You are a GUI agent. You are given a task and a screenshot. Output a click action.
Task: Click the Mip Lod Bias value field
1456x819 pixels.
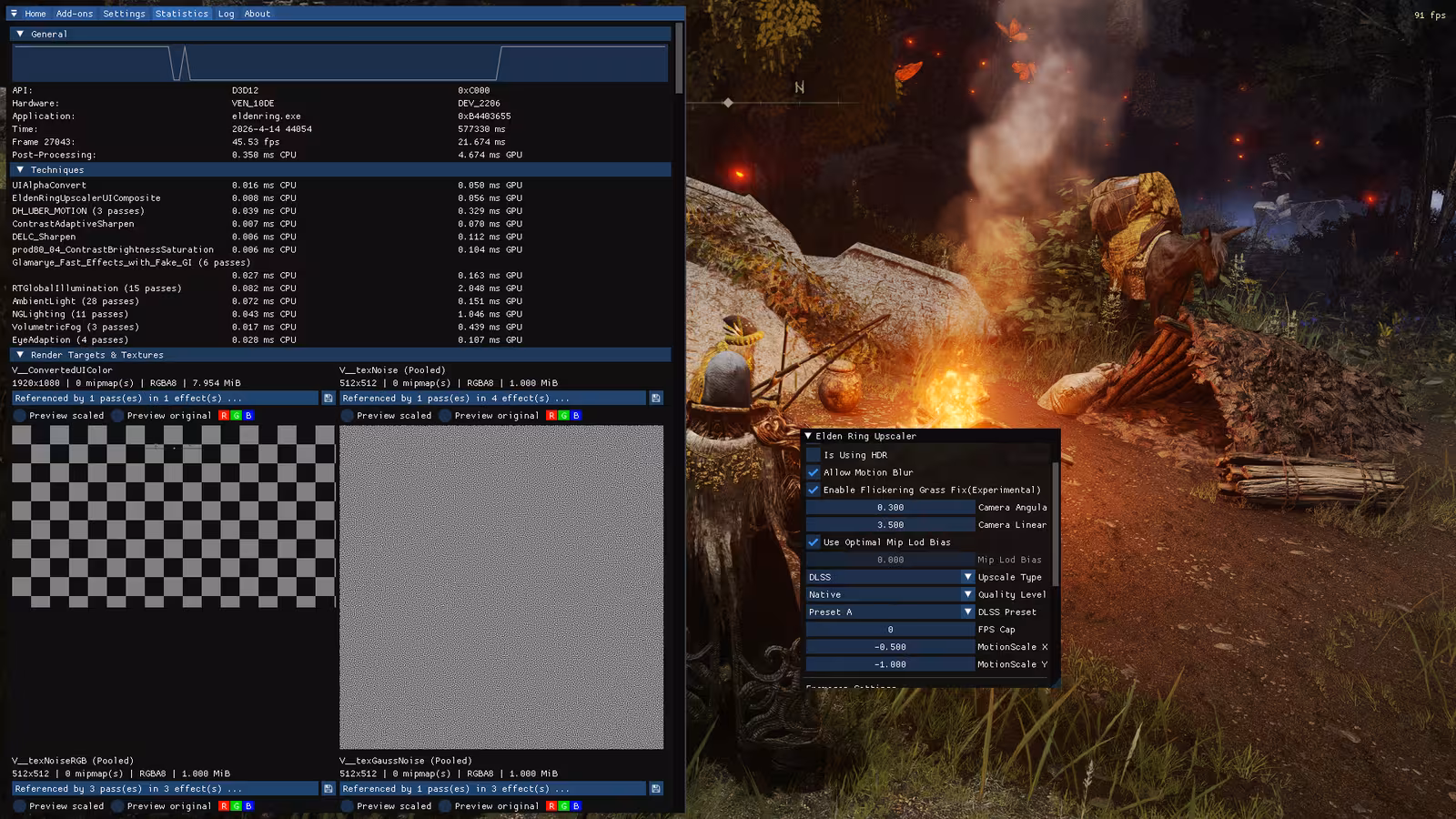pos(890,559)
